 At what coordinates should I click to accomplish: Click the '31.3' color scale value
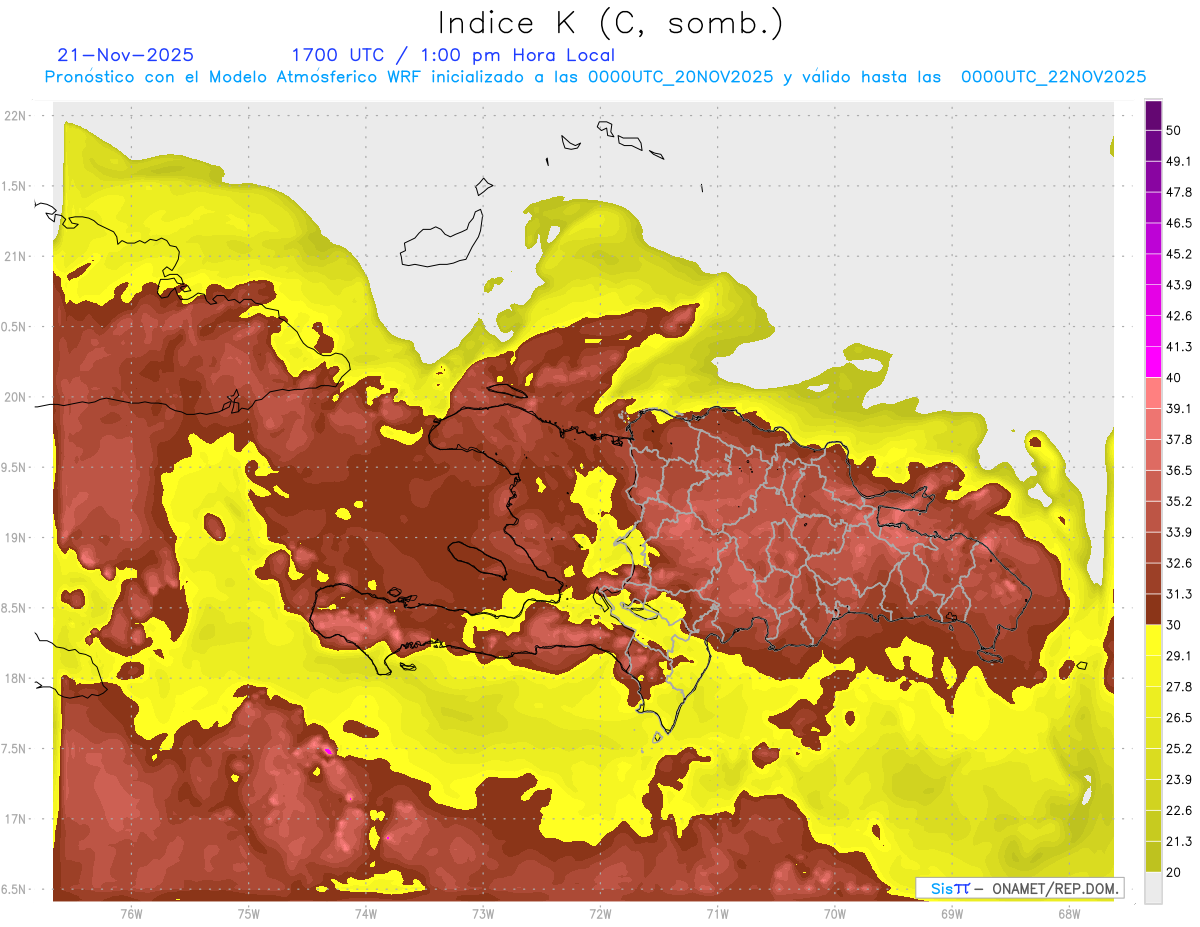coord(1179,594)
